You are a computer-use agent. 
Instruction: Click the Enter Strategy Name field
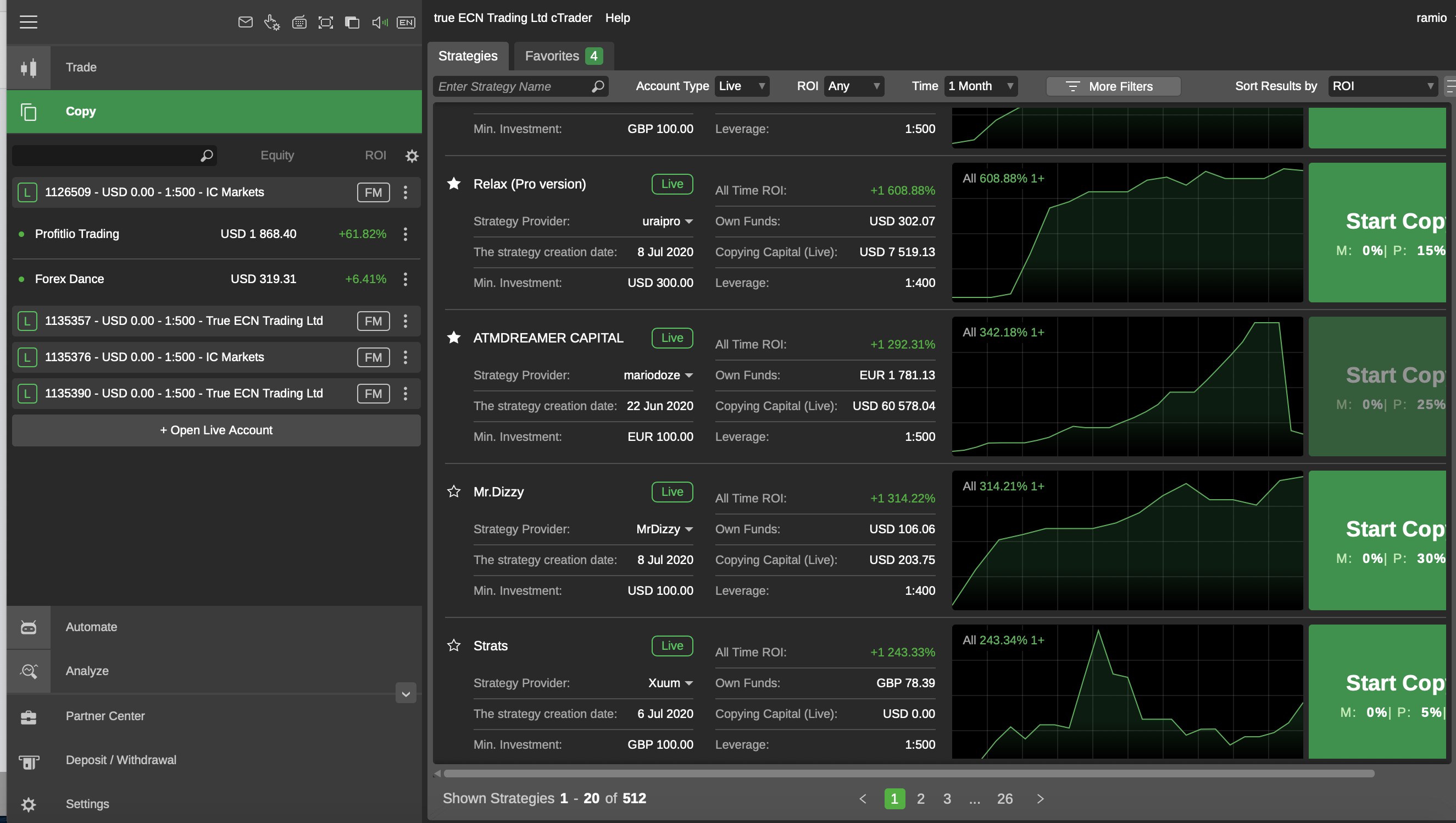pyautogui.click(x=512, y=86)
